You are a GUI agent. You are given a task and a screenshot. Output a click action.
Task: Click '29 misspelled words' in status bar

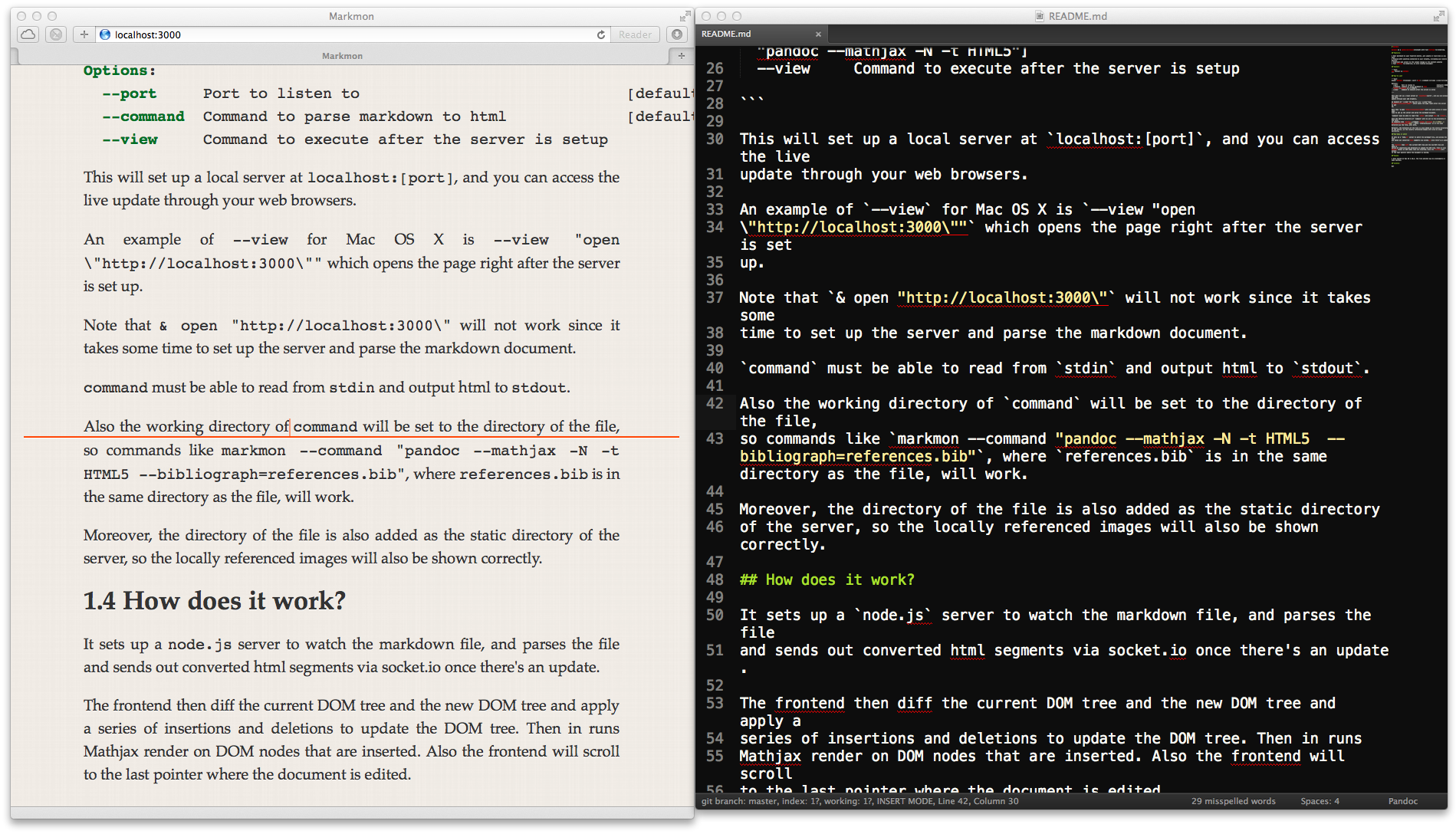(x=1233, y=801)
